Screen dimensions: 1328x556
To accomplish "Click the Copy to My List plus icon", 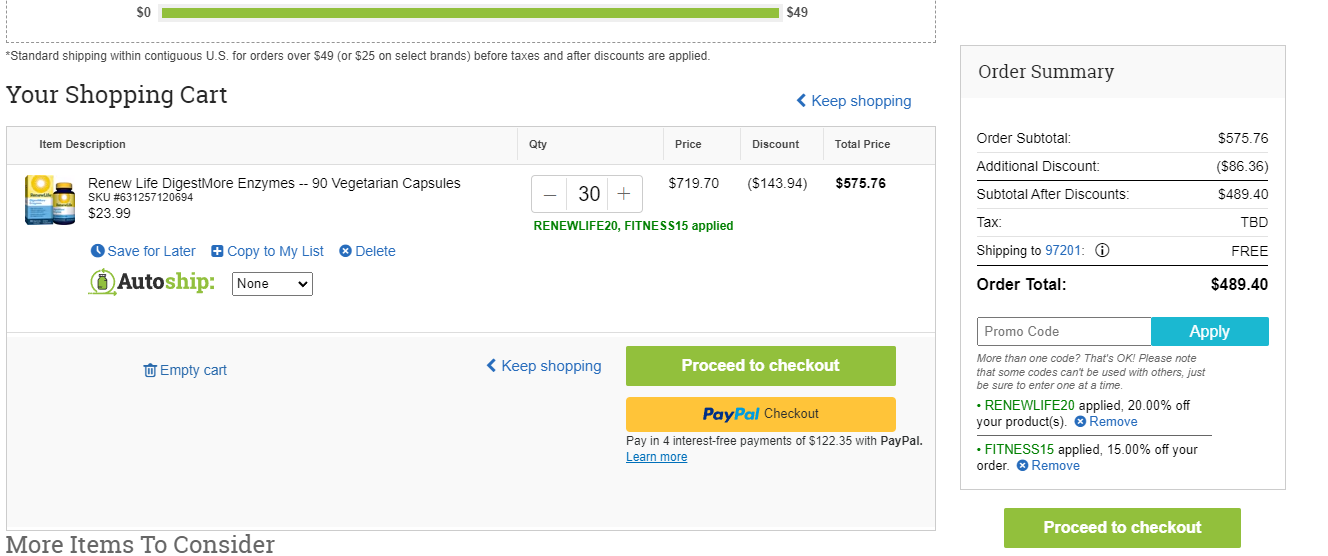I will [x=217, y=251].
